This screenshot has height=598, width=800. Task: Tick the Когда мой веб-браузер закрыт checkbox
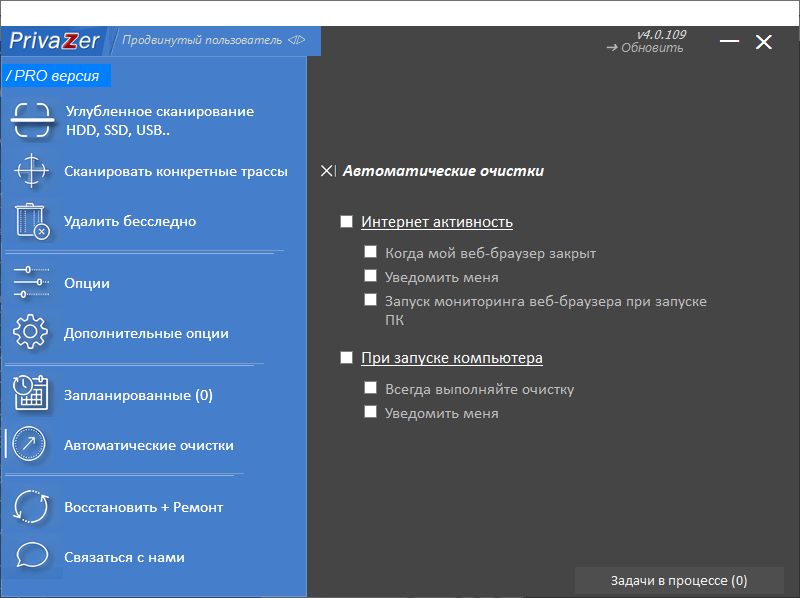point(371,253)
